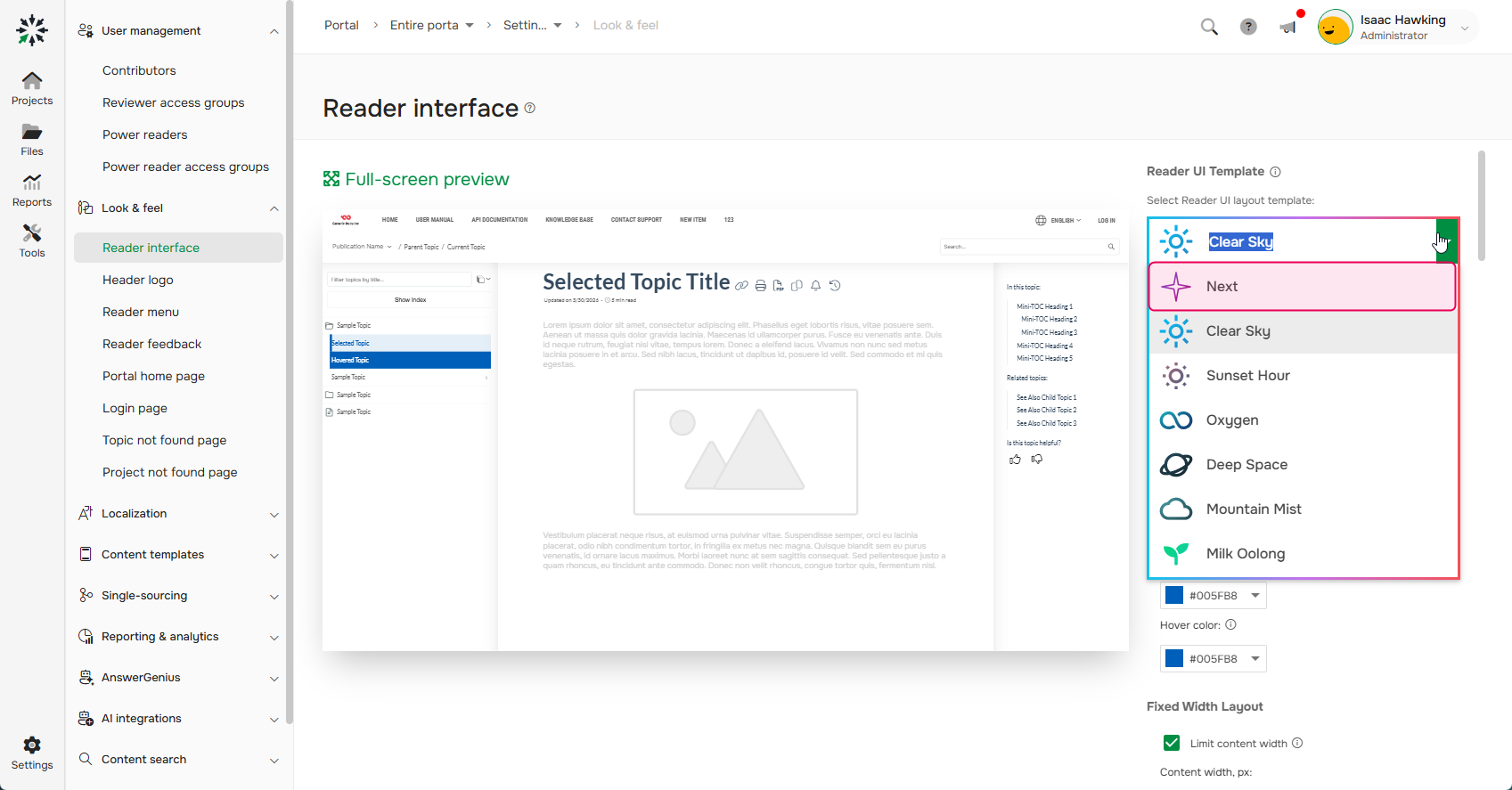Click the page vertical scrollbar

[1482, 205]
